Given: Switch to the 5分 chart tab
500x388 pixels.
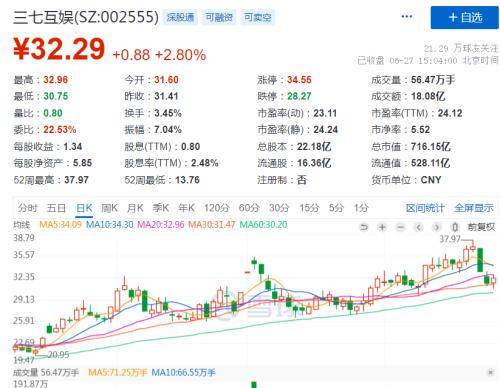Looking at the screenshot, I should click(336, 208).
